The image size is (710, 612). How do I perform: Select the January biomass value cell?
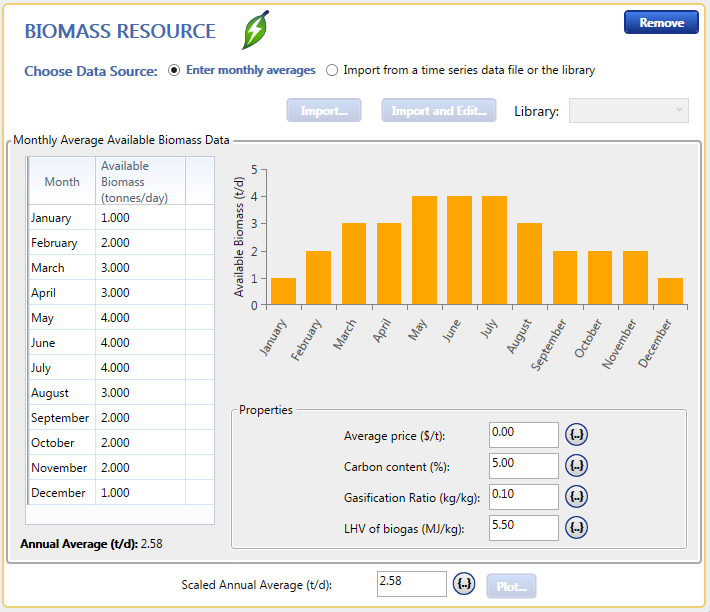(x=140, y=218)
